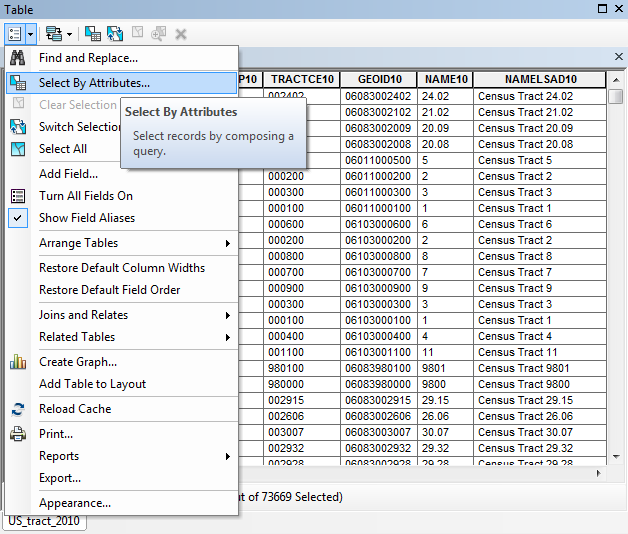Click the vertical scrollbar thumb
Image resolution: width=628 pixels, height=534 pixels.
coord(616,96)
